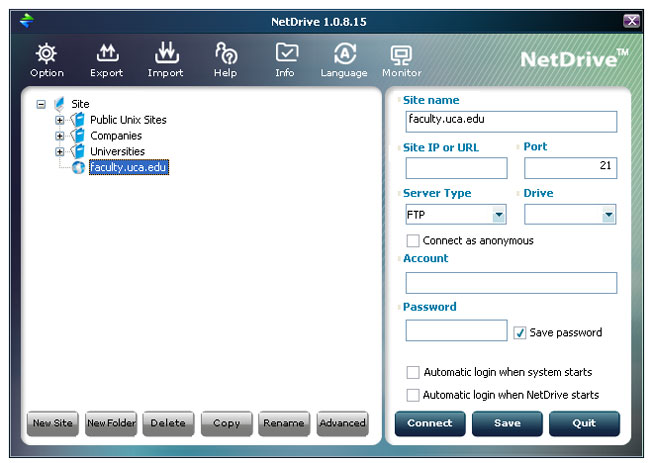This screenshot has width=653, height=463.
Task: Click the Password input field
Action: click(x=456, y=331)
